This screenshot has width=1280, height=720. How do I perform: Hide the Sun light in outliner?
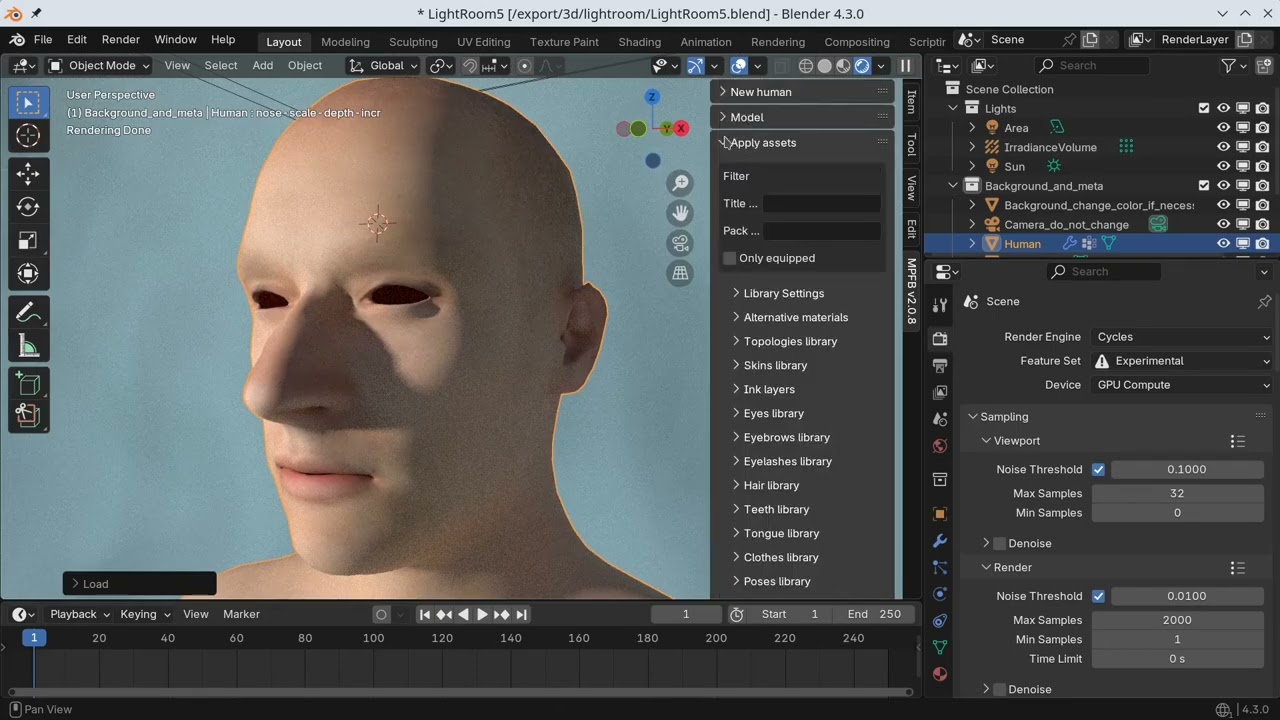1223,167
